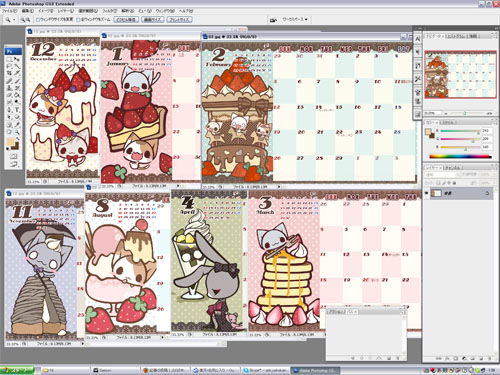The width and height of the screenshot is (500, 375).
Task: Toggle ウィンドウサイズを変更 checkbox
Action: 38,20
